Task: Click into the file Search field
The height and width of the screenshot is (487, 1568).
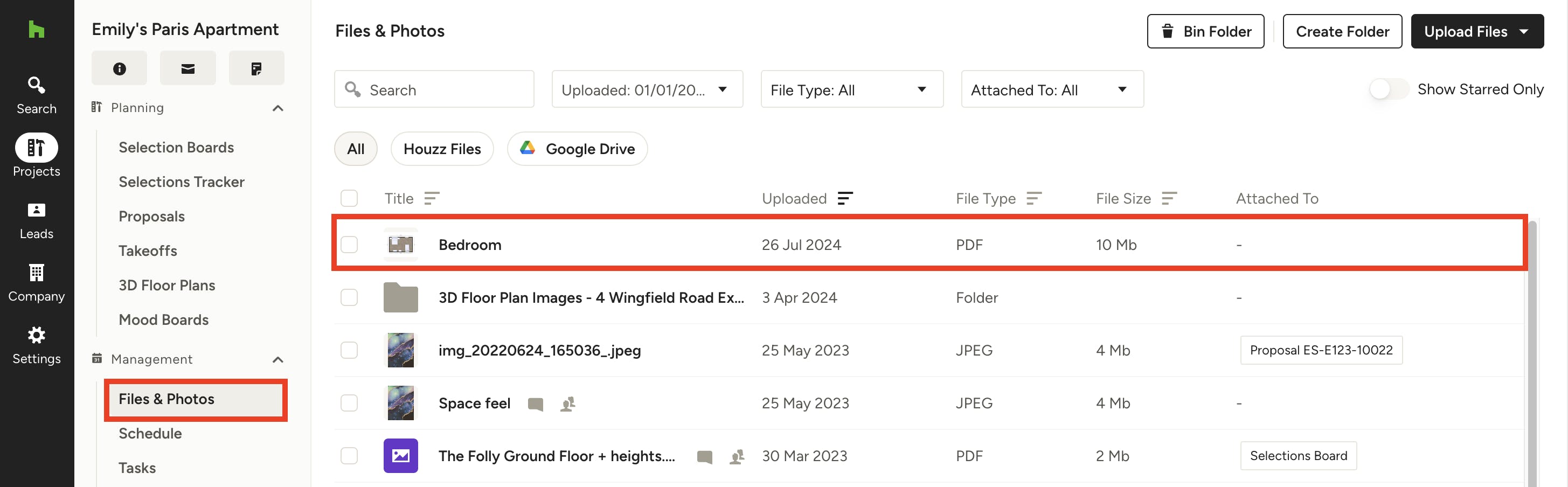Action: (434, 89)
